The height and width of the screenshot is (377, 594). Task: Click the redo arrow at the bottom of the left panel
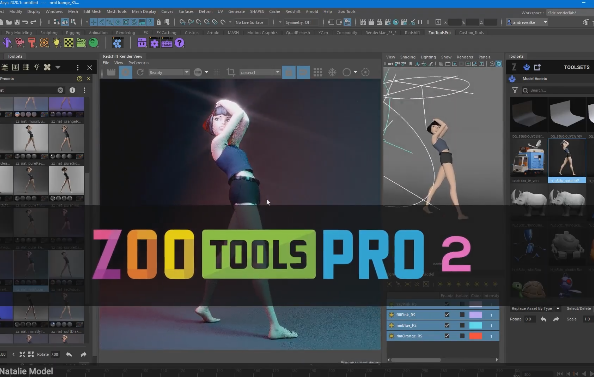pyautogui.click(x=83, y=354)
